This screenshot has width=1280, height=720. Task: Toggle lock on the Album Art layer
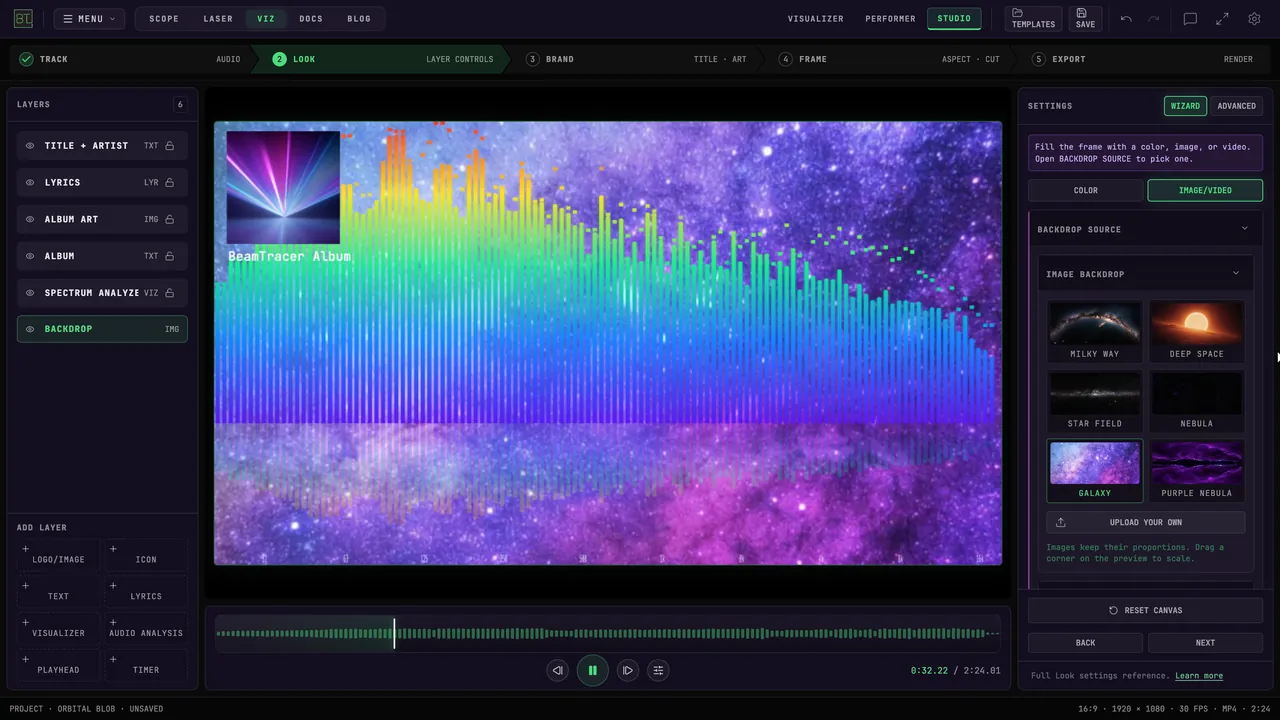(x=170, y=219)
